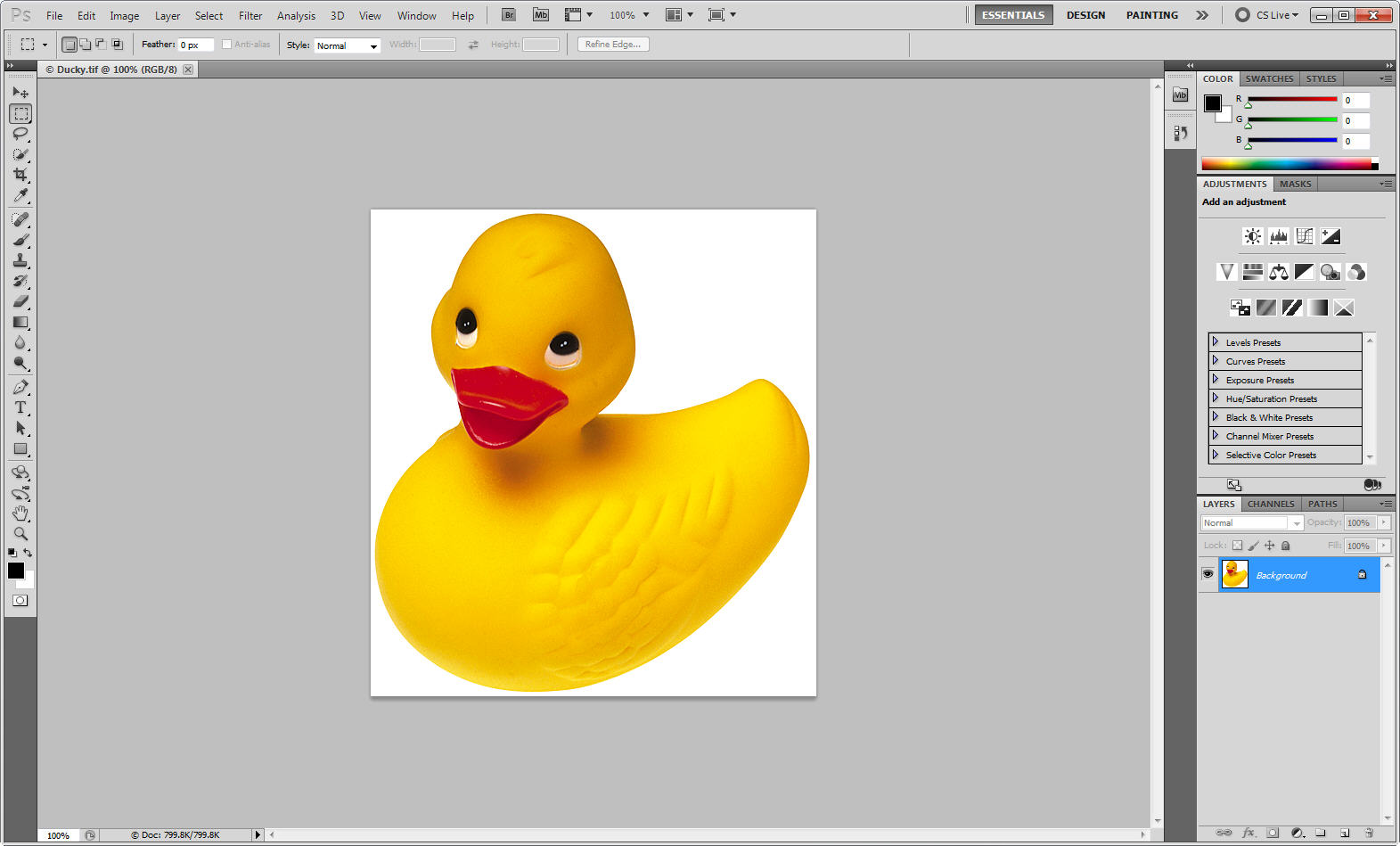This screenshot has height=846, width=1400.
Task: Add a Levels adjustment
Action: 1279,236
